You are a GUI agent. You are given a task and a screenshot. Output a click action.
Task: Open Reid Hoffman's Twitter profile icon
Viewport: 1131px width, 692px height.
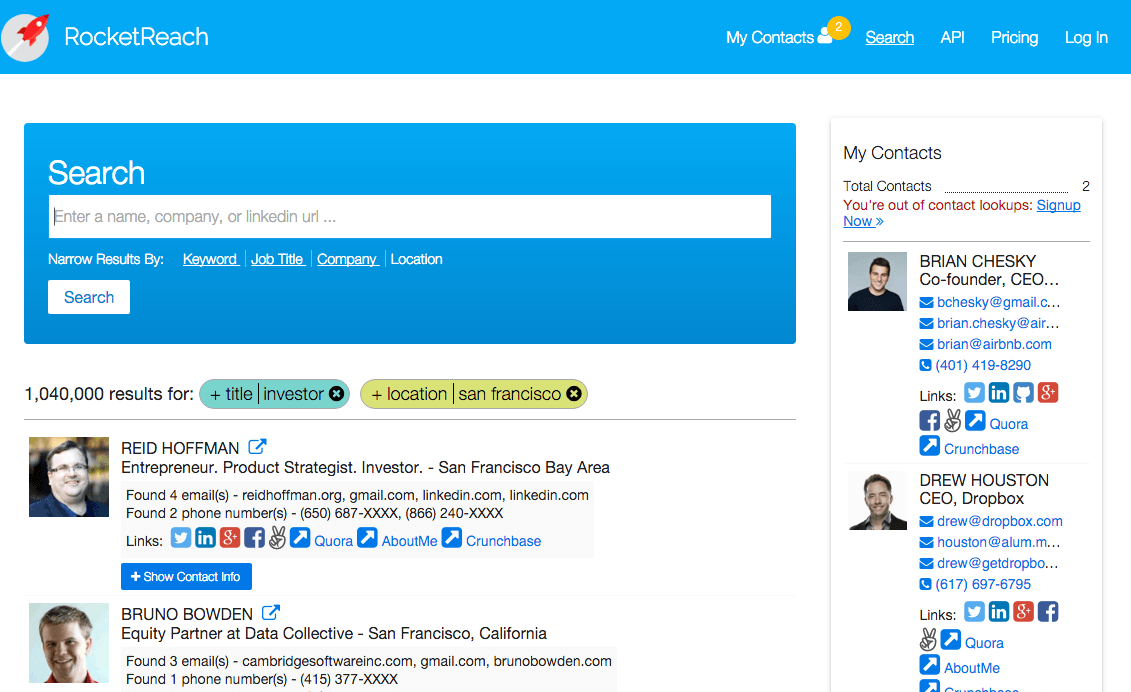[x=181, y=538]
